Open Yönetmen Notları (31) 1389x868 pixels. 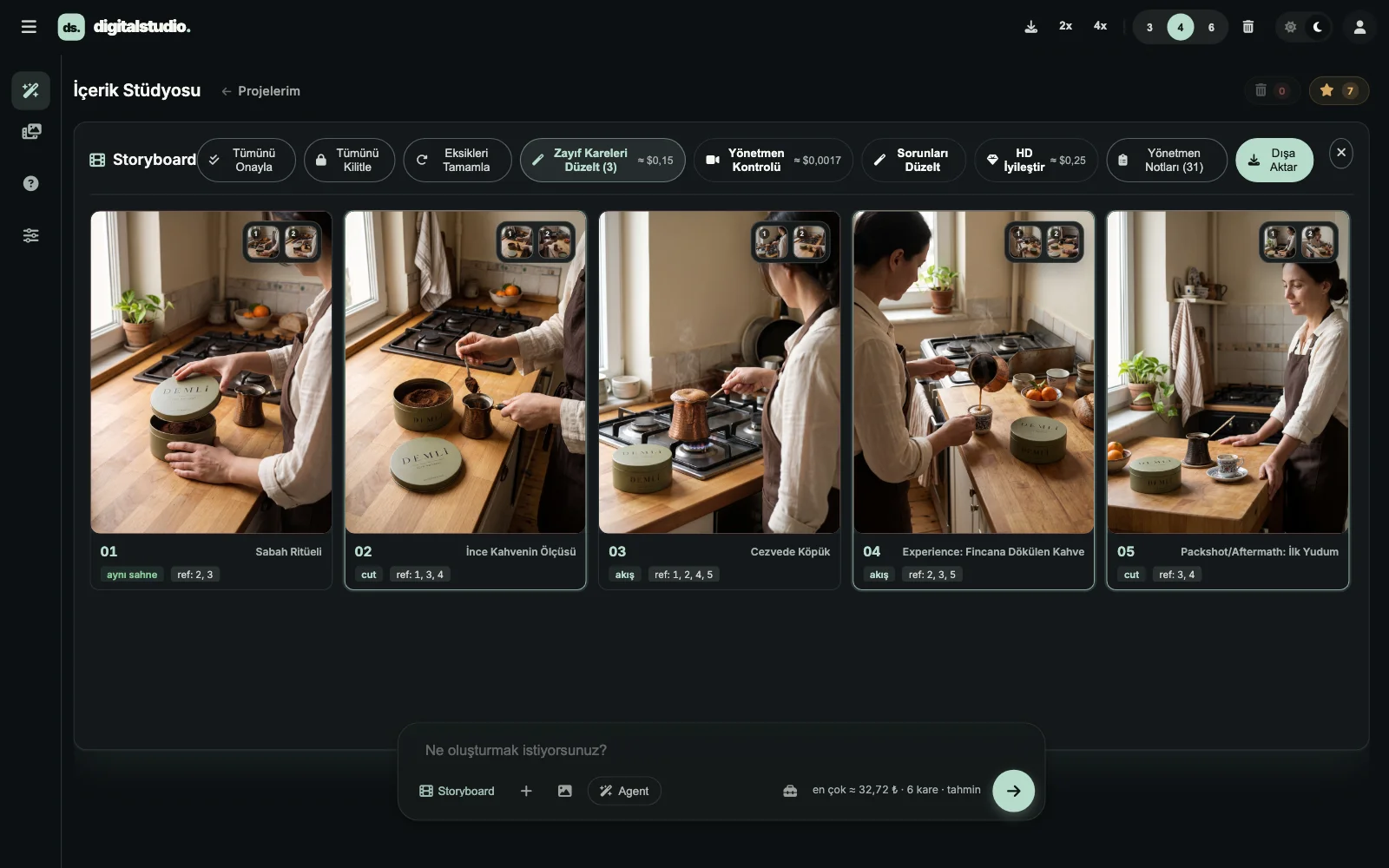[x=1166, y=160]
